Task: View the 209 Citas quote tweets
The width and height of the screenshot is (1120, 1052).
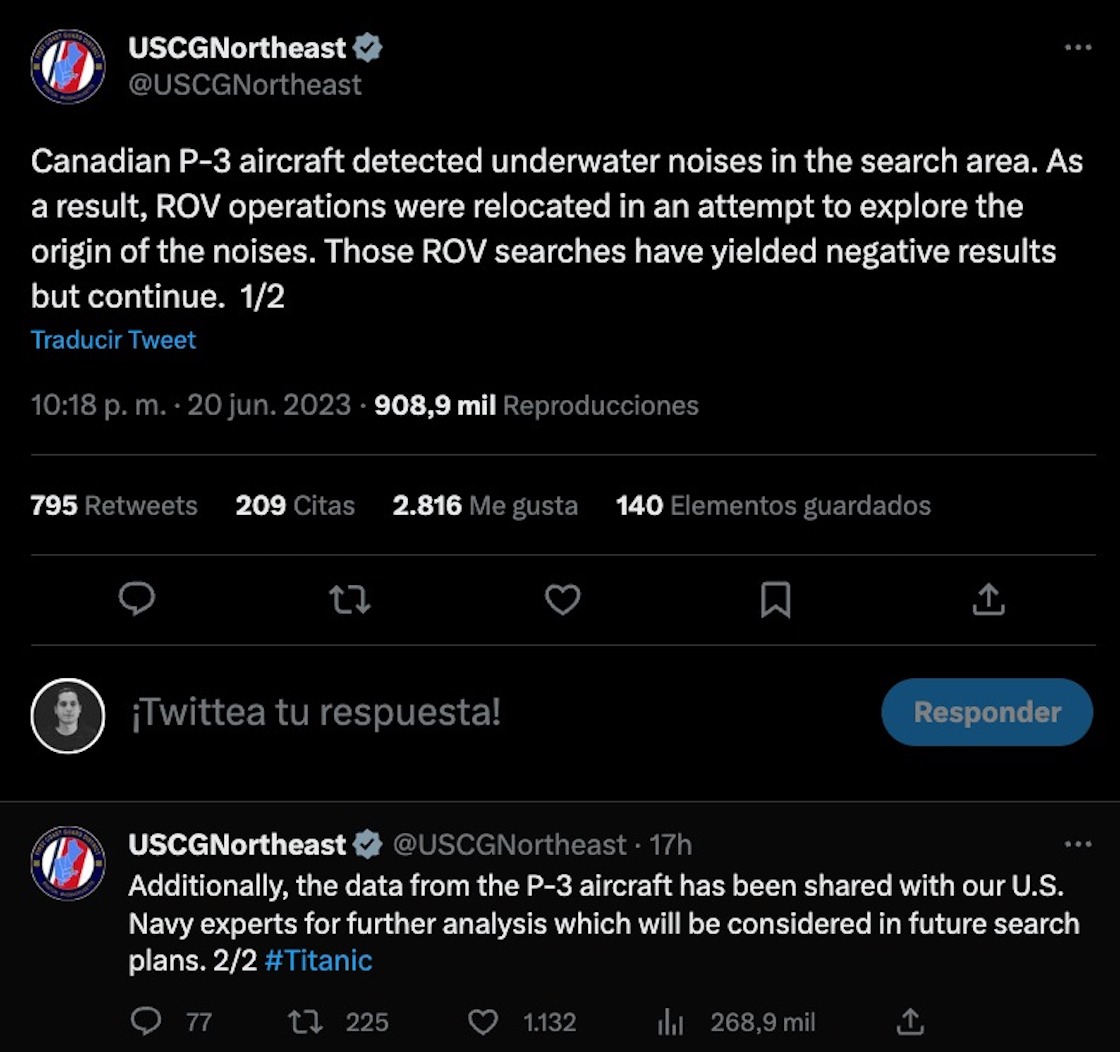Action: coord(295,506)
